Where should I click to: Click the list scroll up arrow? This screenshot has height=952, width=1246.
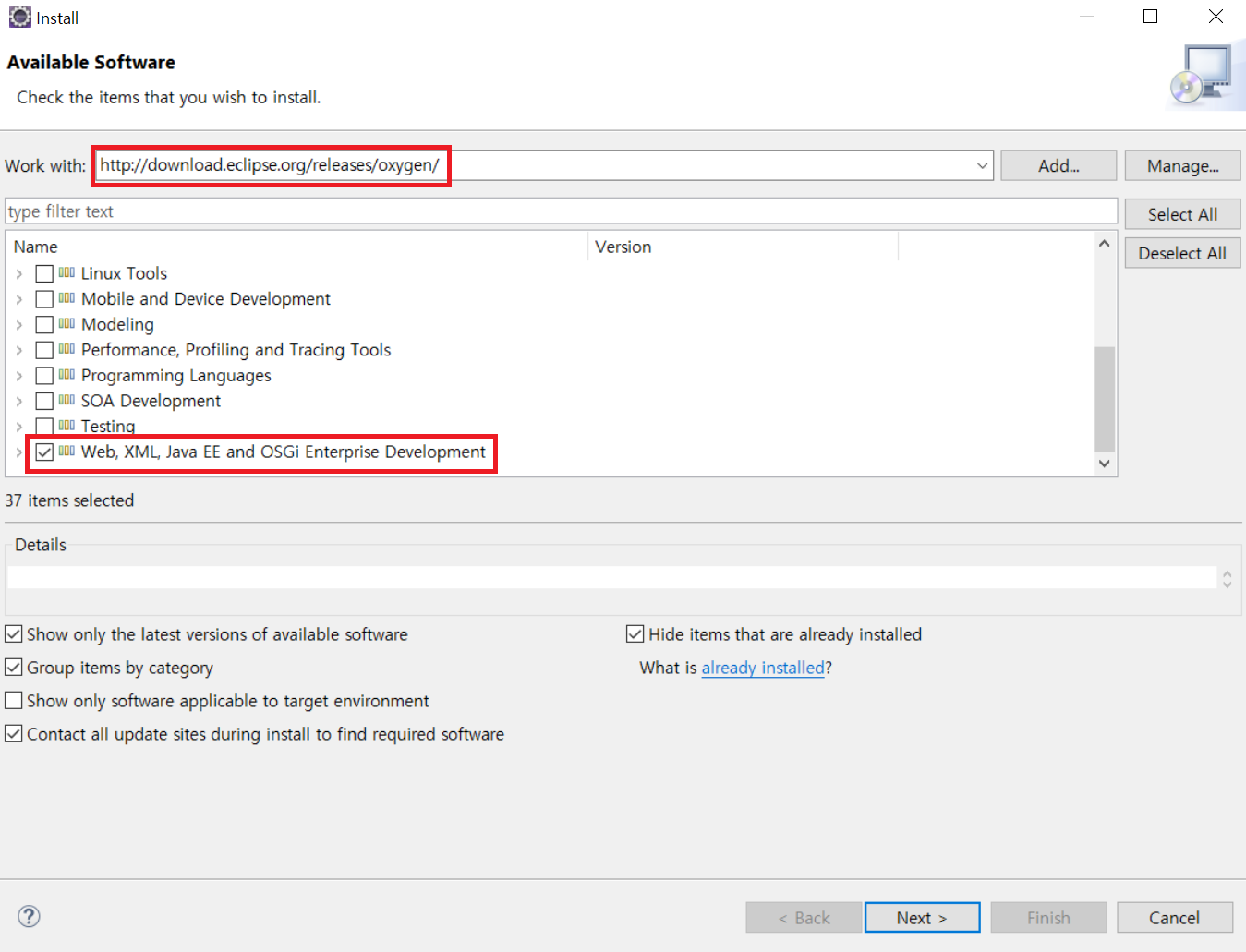[1104, 244]
